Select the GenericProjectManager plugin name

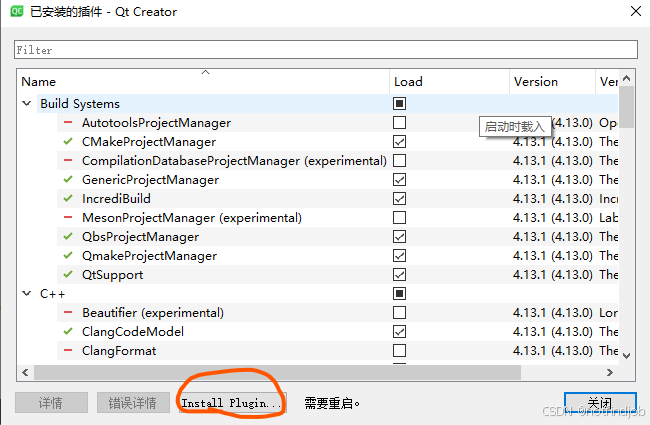(x=150, y=180)
